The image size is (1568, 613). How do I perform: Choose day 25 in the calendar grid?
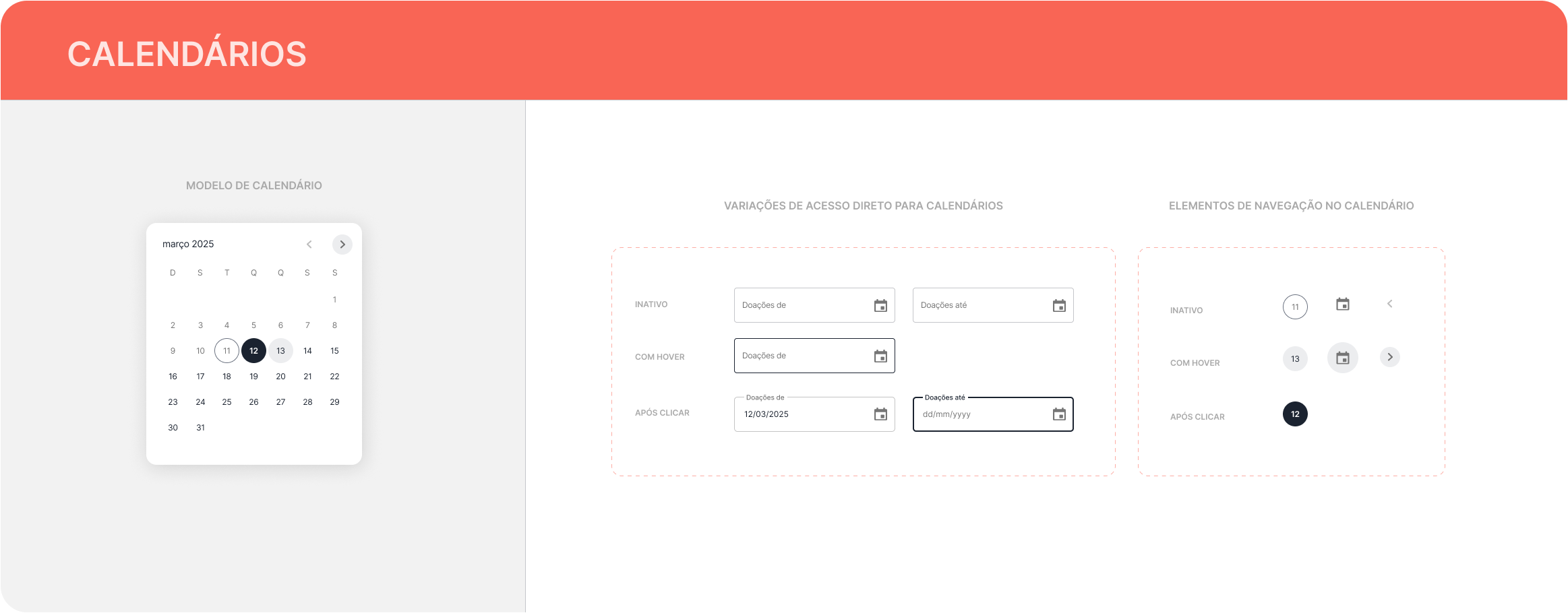point(227,402)
